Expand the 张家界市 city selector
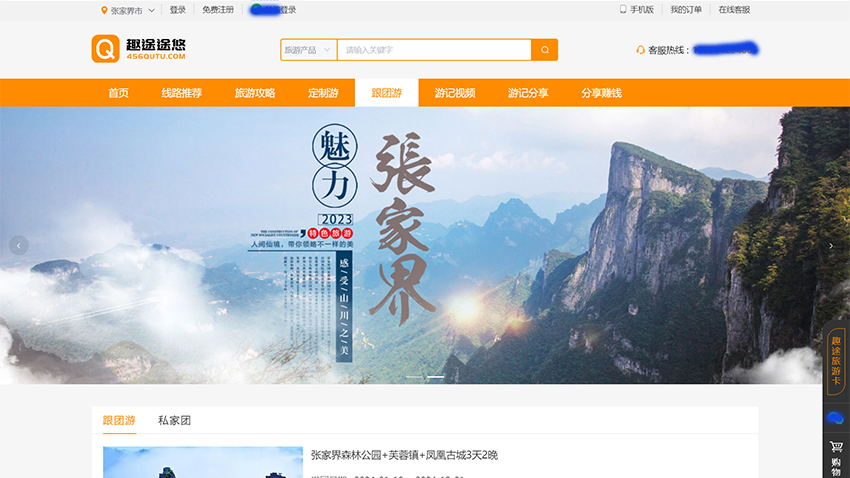 [x=151, y=10]
